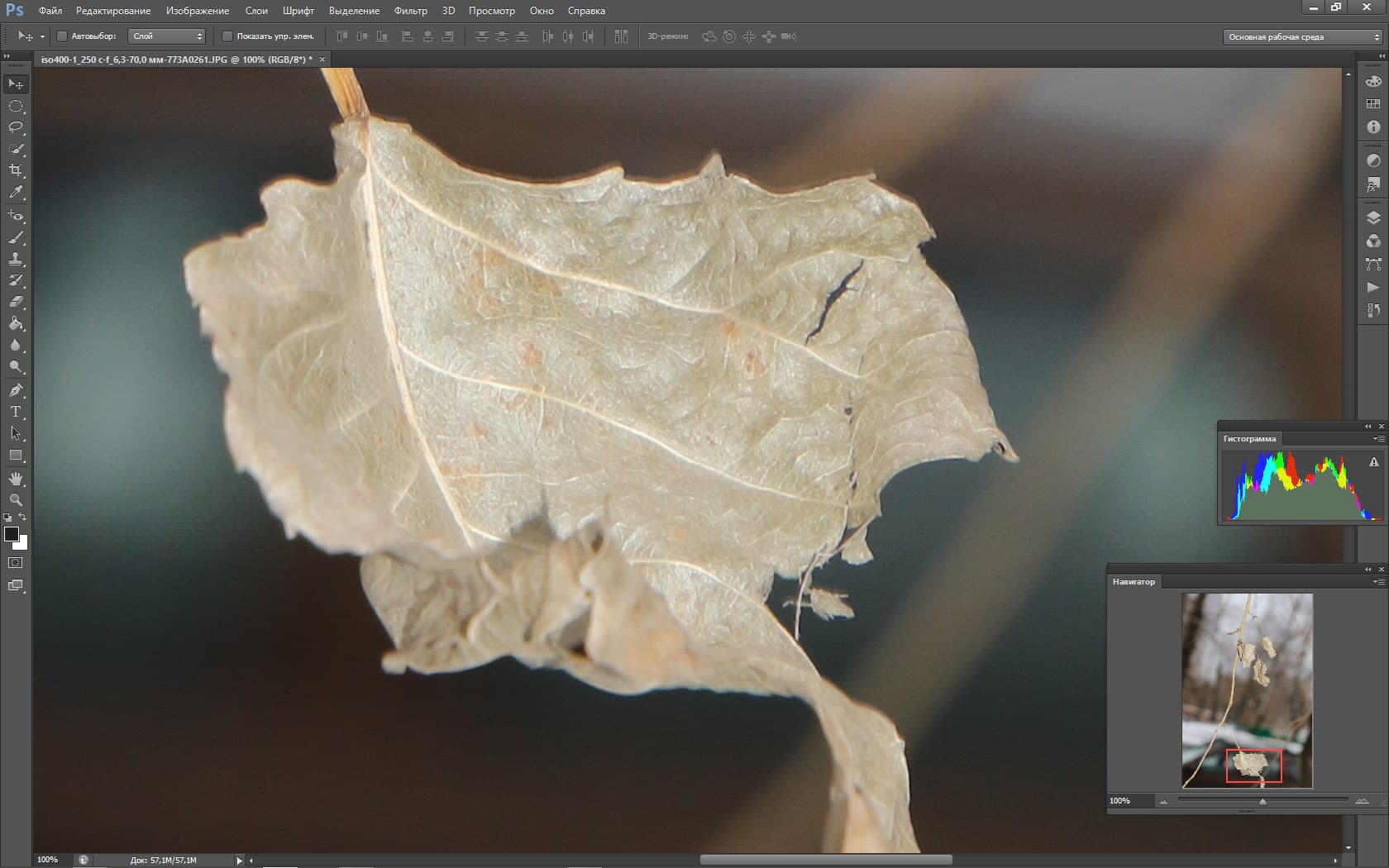Open the Слой auto-select dropdown

pyautogui.click(x=168, y=36)
